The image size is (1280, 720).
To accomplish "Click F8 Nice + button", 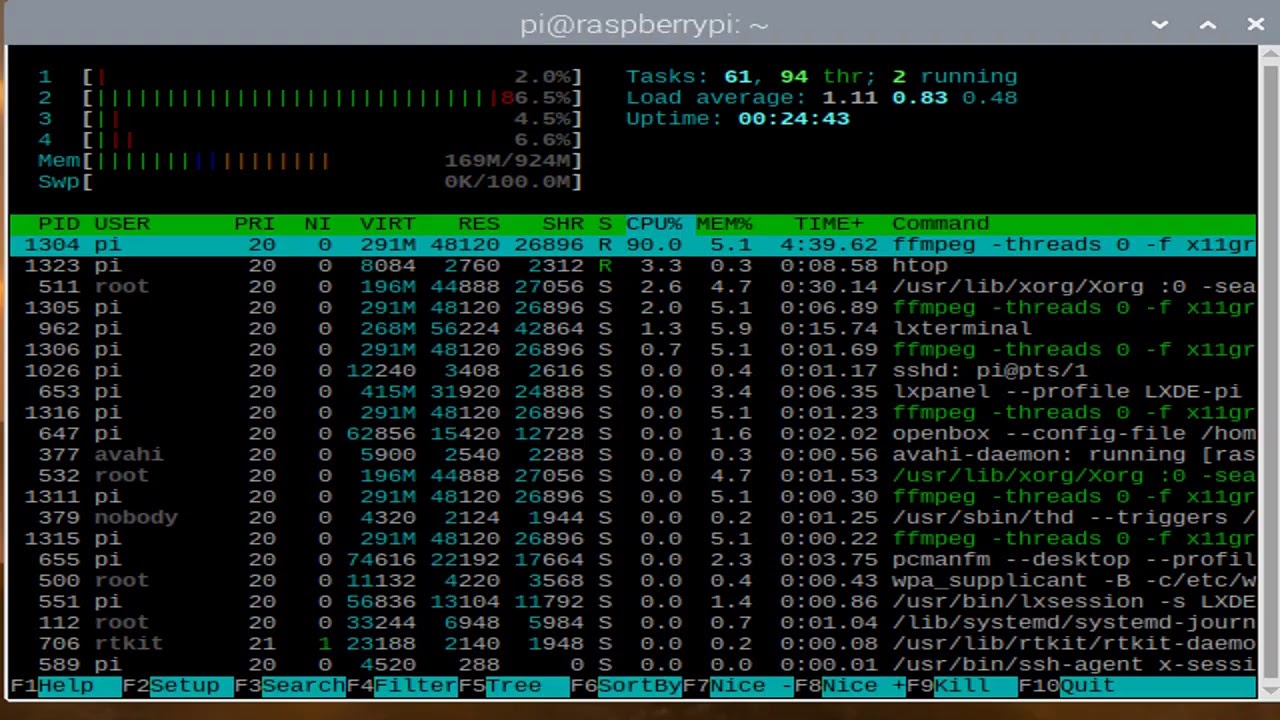I will pos(850,686).
